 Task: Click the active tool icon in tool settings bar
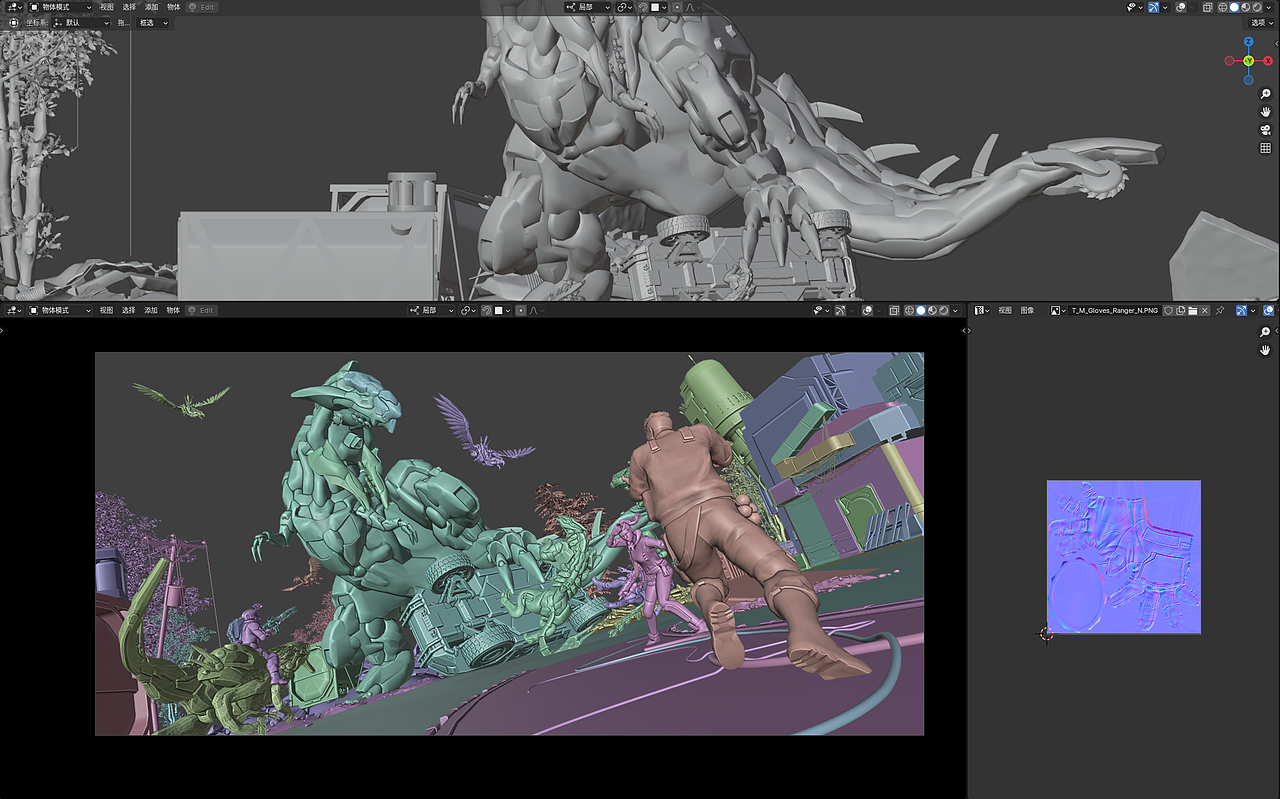tap(13, 22)
